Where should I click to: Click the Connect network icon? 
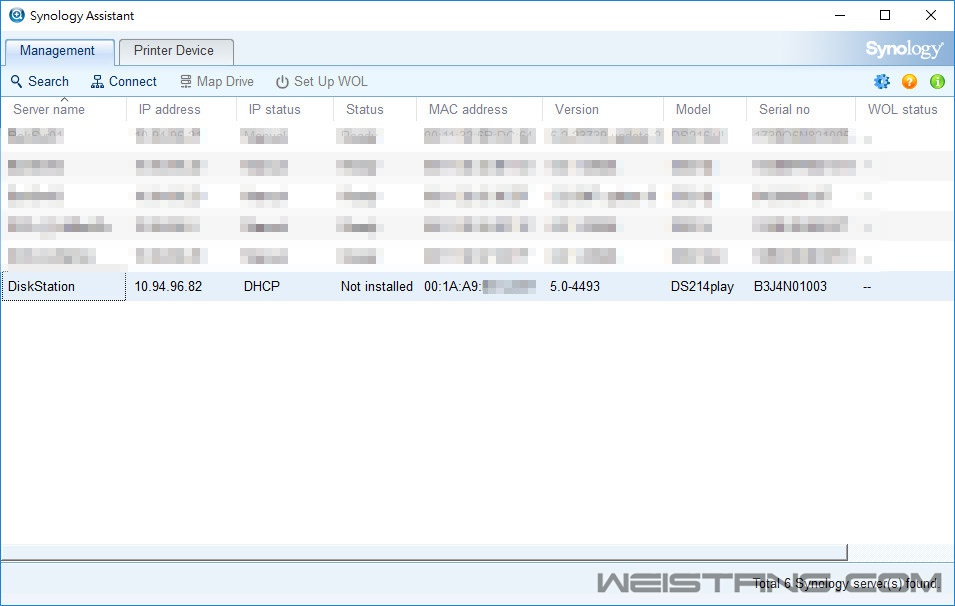[x=97, y=82]
